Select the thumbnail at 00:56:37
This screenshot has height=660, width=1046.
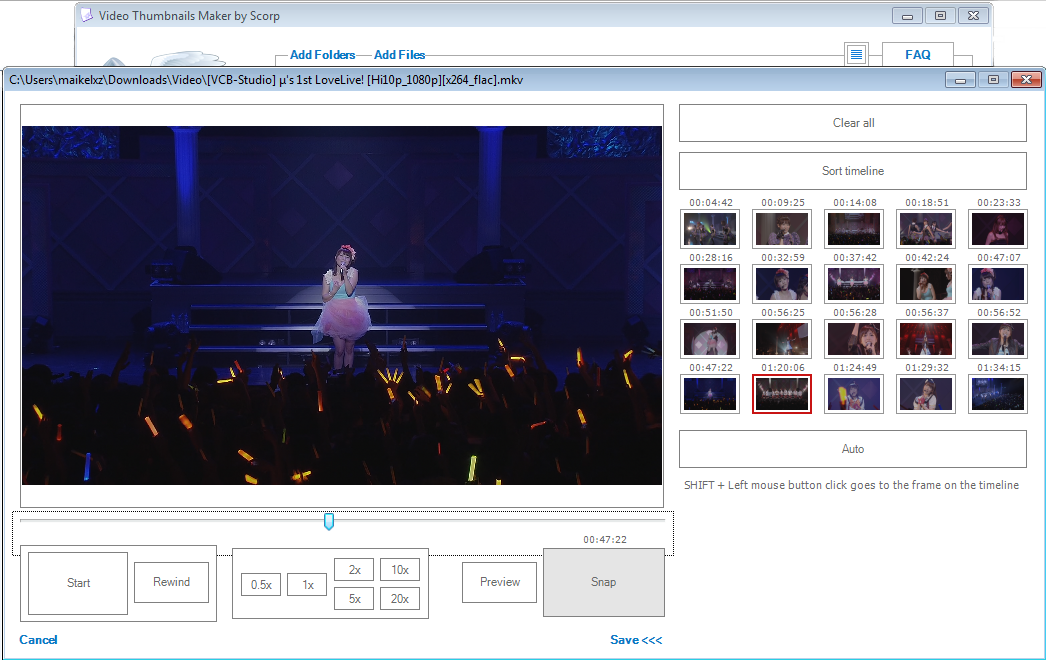[x=927, y=339]
